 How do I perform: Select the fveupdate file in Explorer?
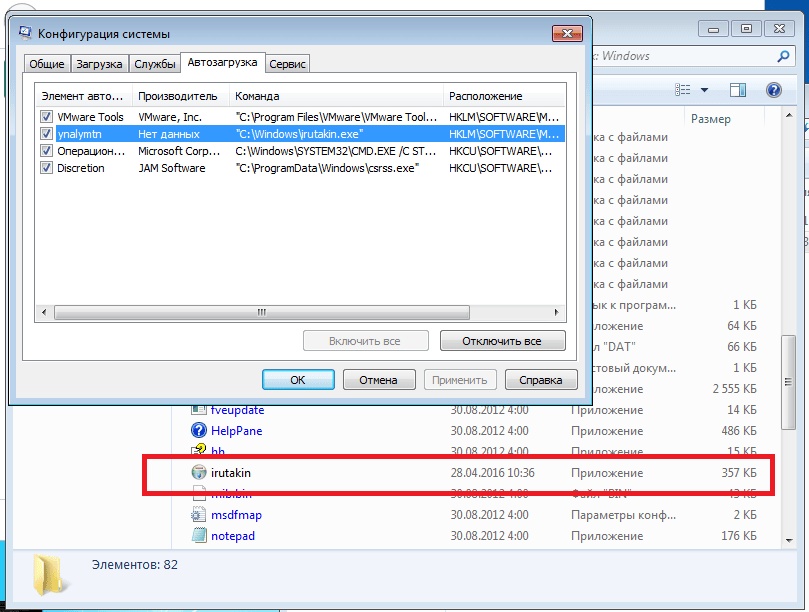pyautogui.click(x=237, y=410)
